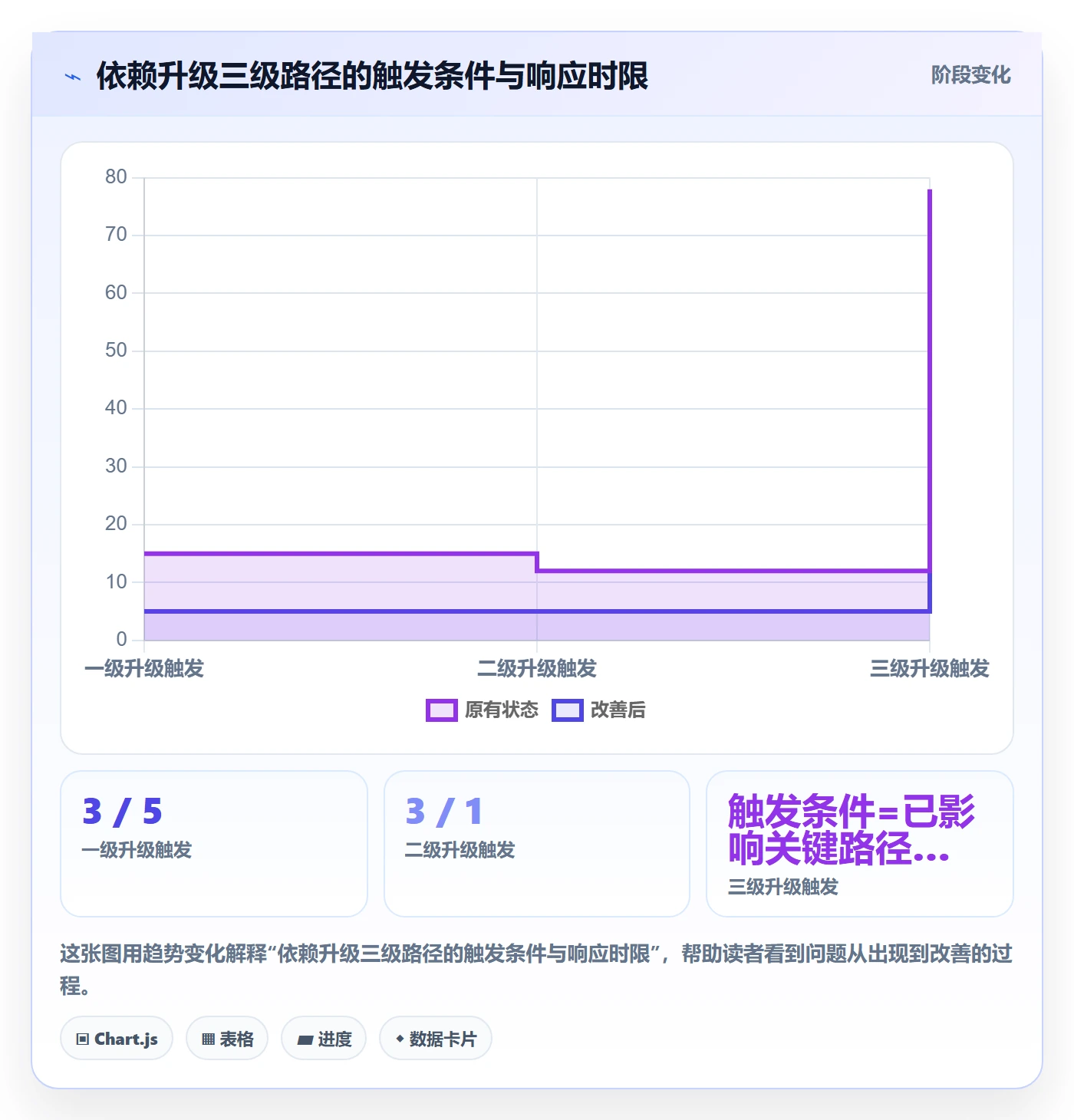Click the 一级升级触发 x-axis label
This screenshot has width=1074, height=1120.
click(x=144, y=669)
